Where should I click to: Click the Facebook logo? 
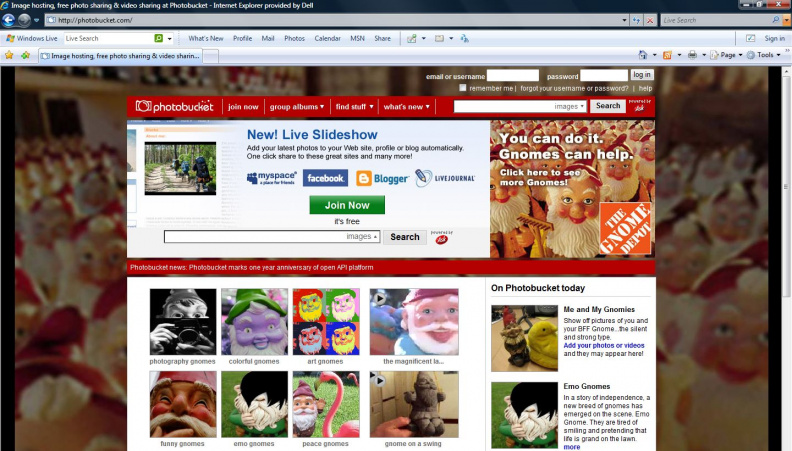coord(325,178)
